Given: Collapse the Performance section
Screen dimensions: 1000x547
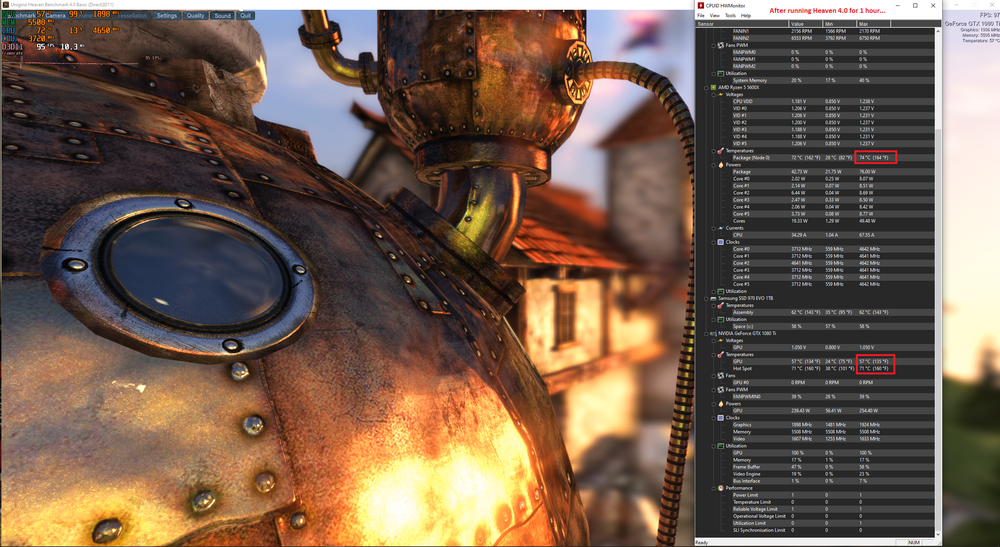Looking at the screenshot, I should coord(714,488).
